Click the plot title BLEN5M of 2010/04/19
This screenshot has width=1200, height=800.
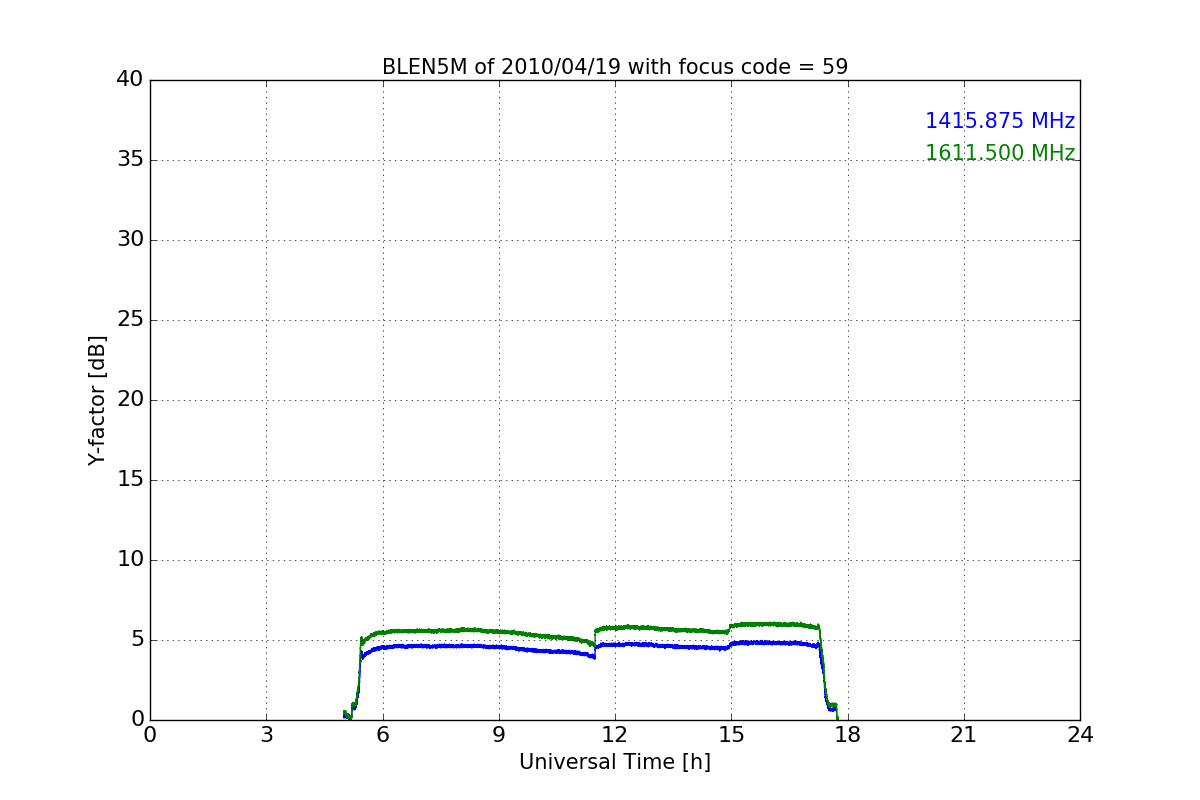[x=615, y=67]
